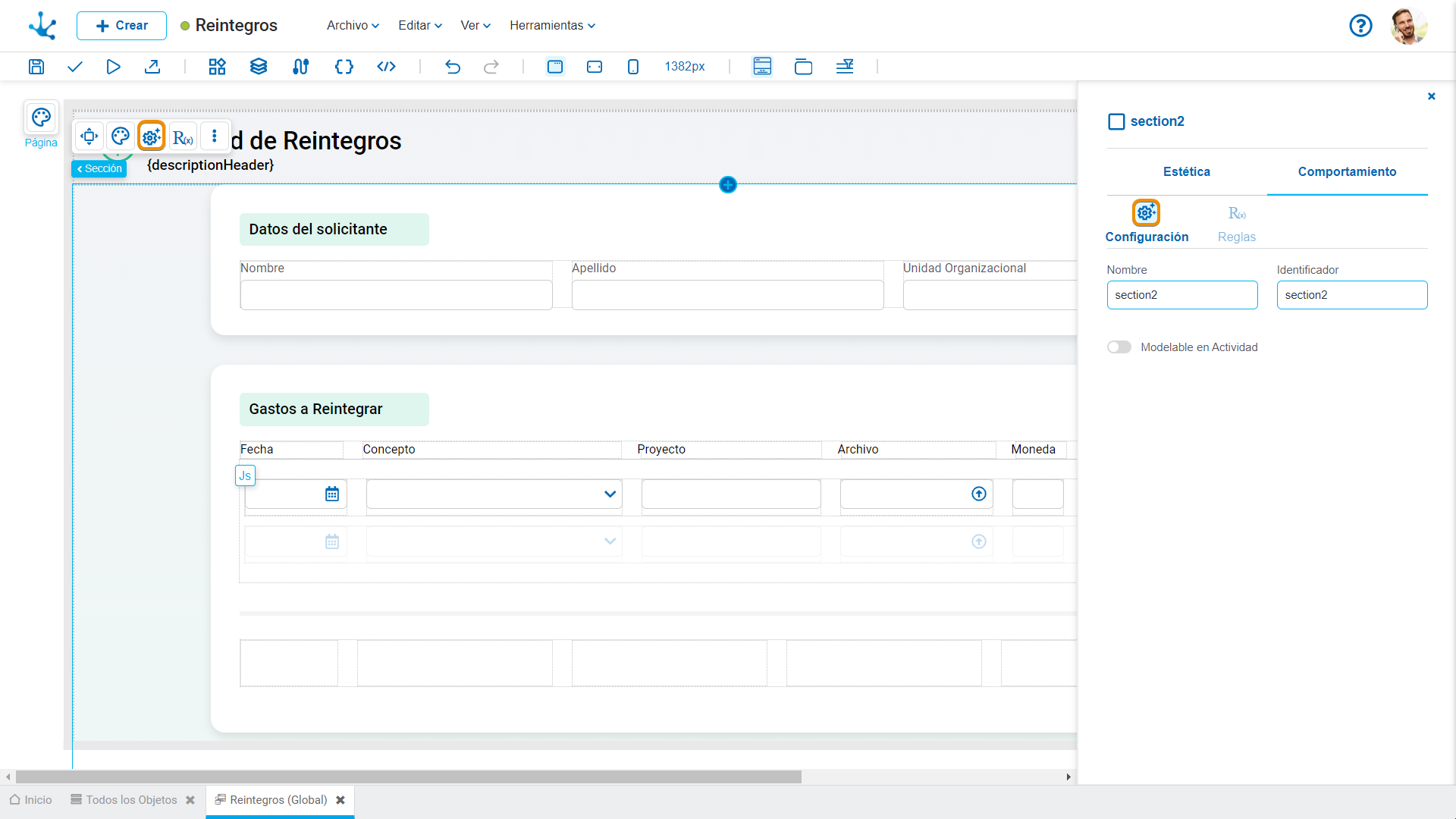Click the blue plus add-row marker

click(728, 185)
